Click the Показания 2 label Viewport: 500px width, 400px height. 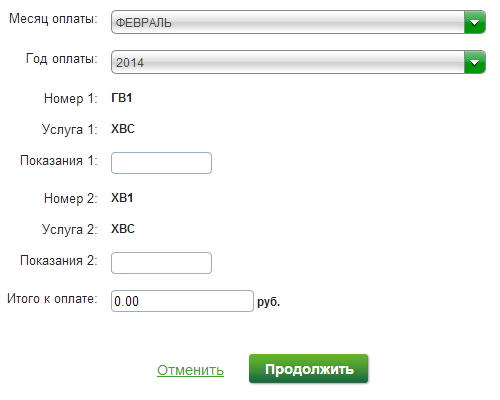coord(59,261)
